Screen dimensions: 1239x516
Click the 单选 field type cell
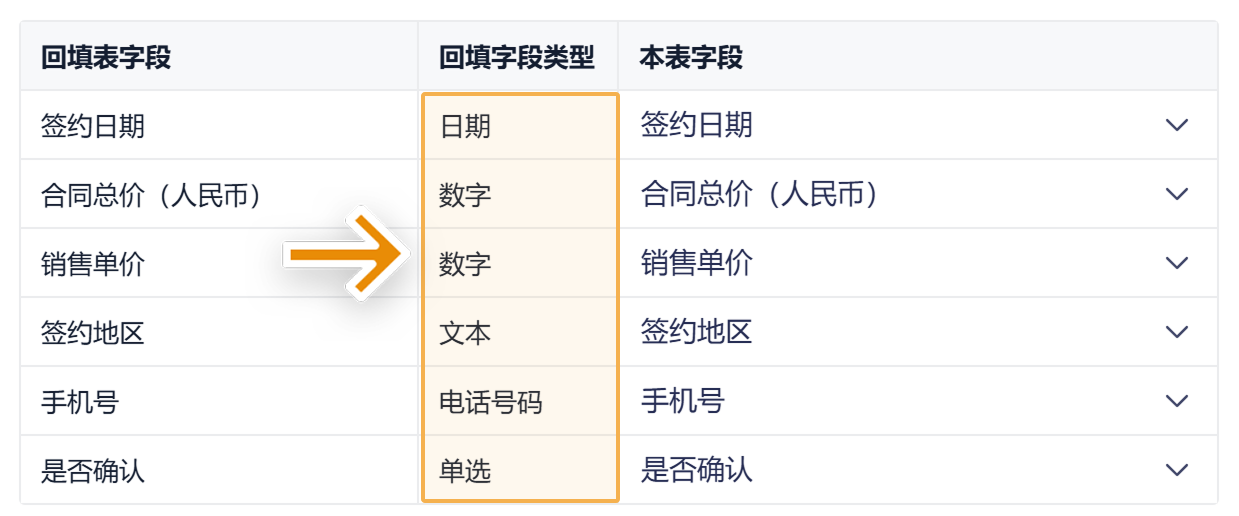[520, 469]
